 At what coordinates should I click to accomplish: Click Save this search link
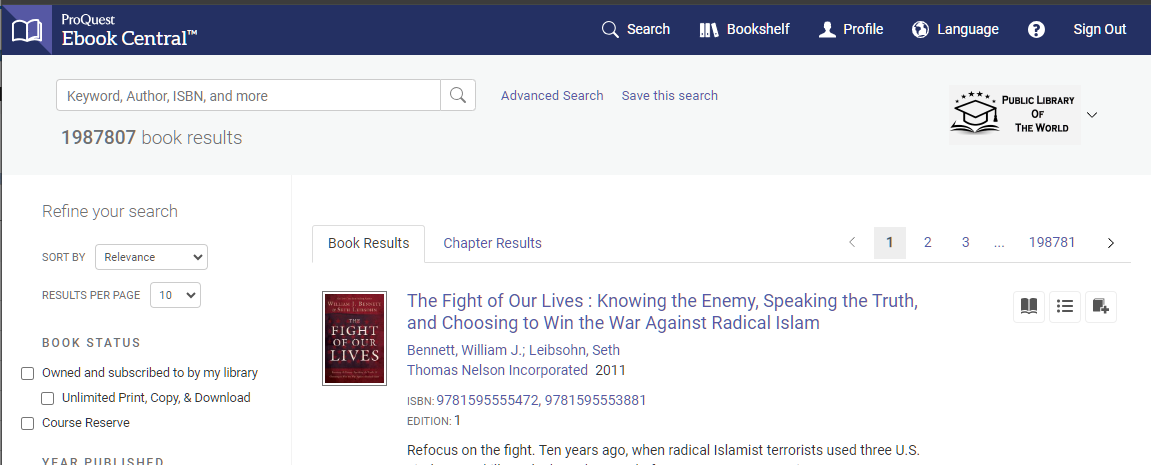click(x=669, y=95)
